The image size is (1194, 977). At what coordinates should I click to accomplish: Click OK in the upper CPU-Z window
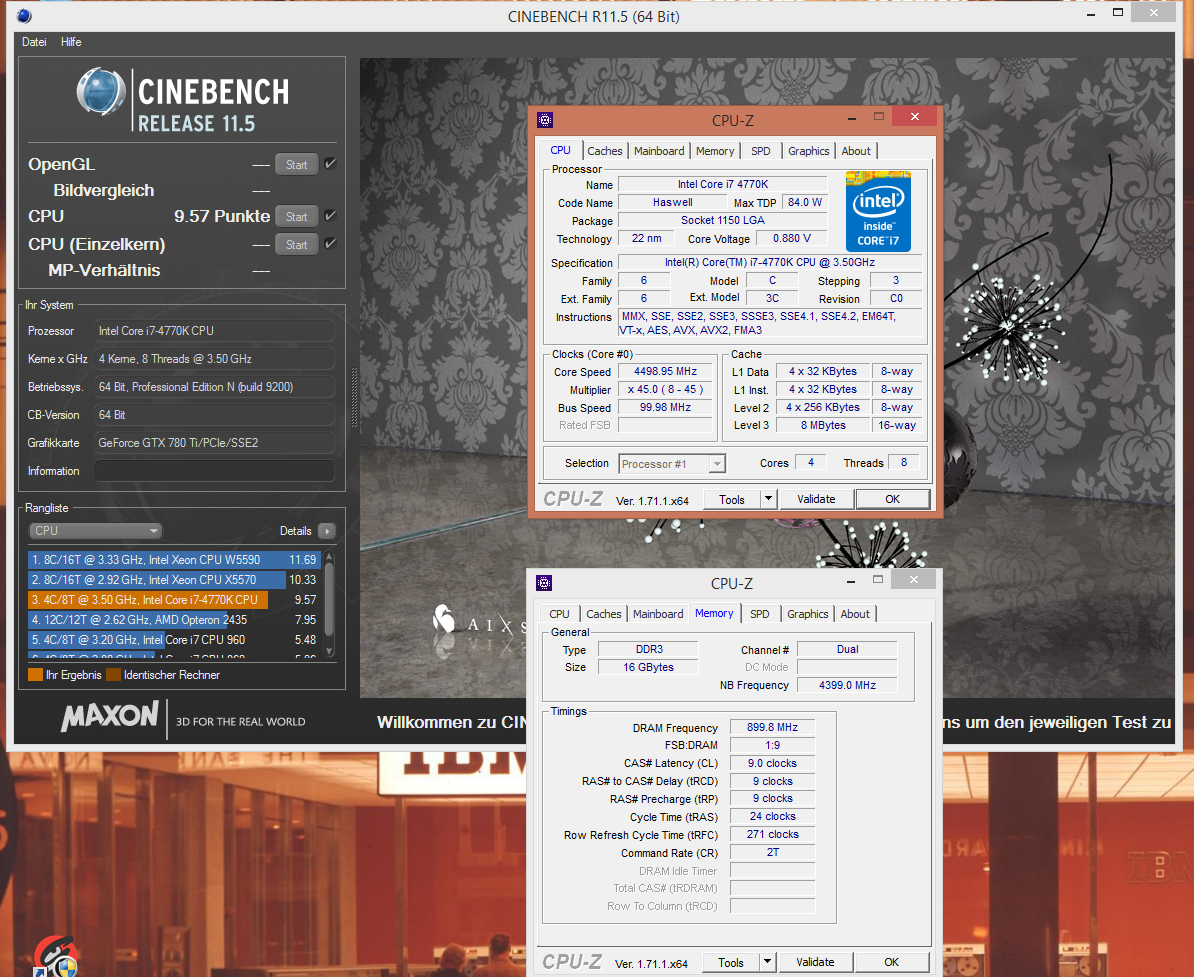[892, 499]
